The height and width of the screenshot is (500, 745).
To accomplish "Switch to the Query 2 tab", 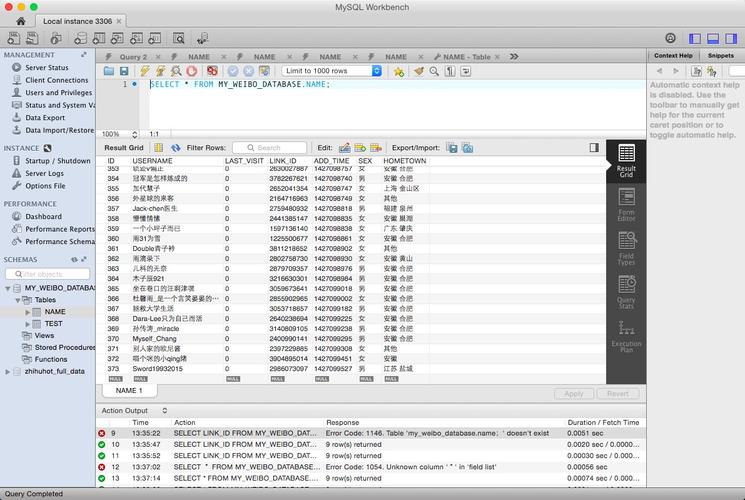I will [x=132, y=57].
